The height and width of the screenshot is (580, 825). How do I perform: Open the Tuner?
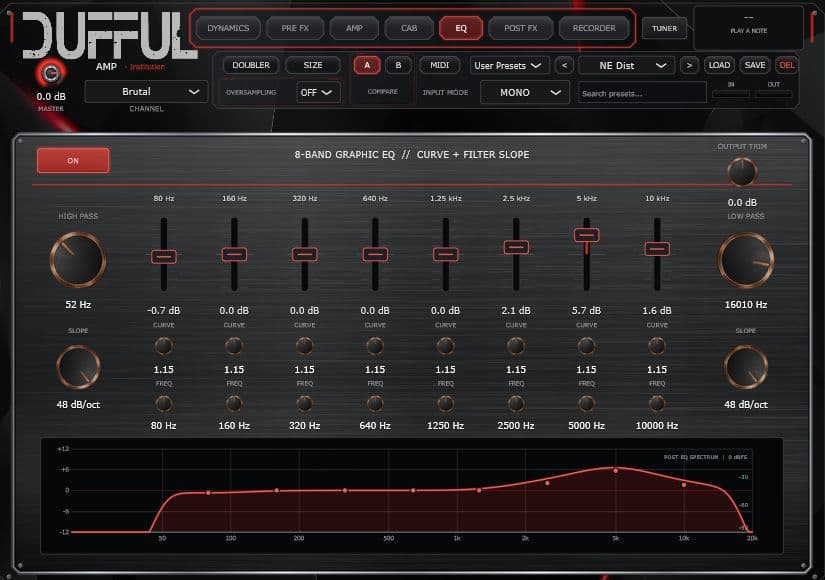coord(665,28)
